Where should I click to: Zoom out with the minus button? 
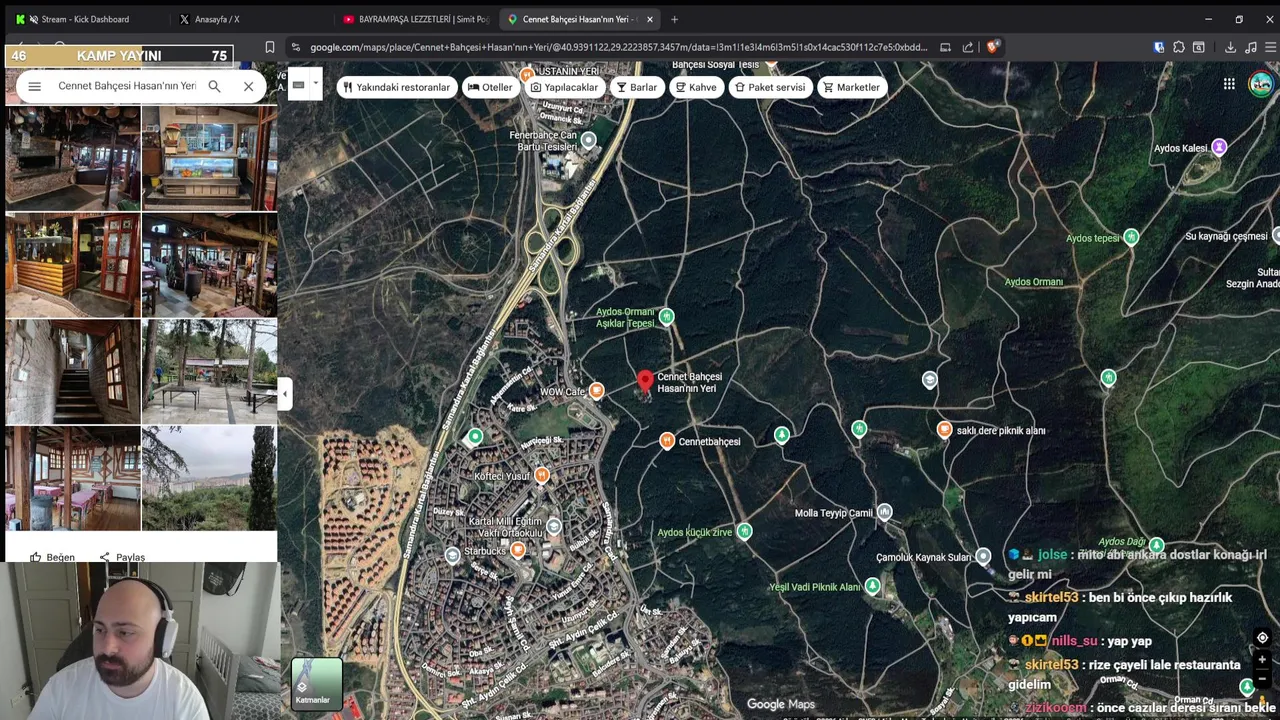(x=1262, y=680)
